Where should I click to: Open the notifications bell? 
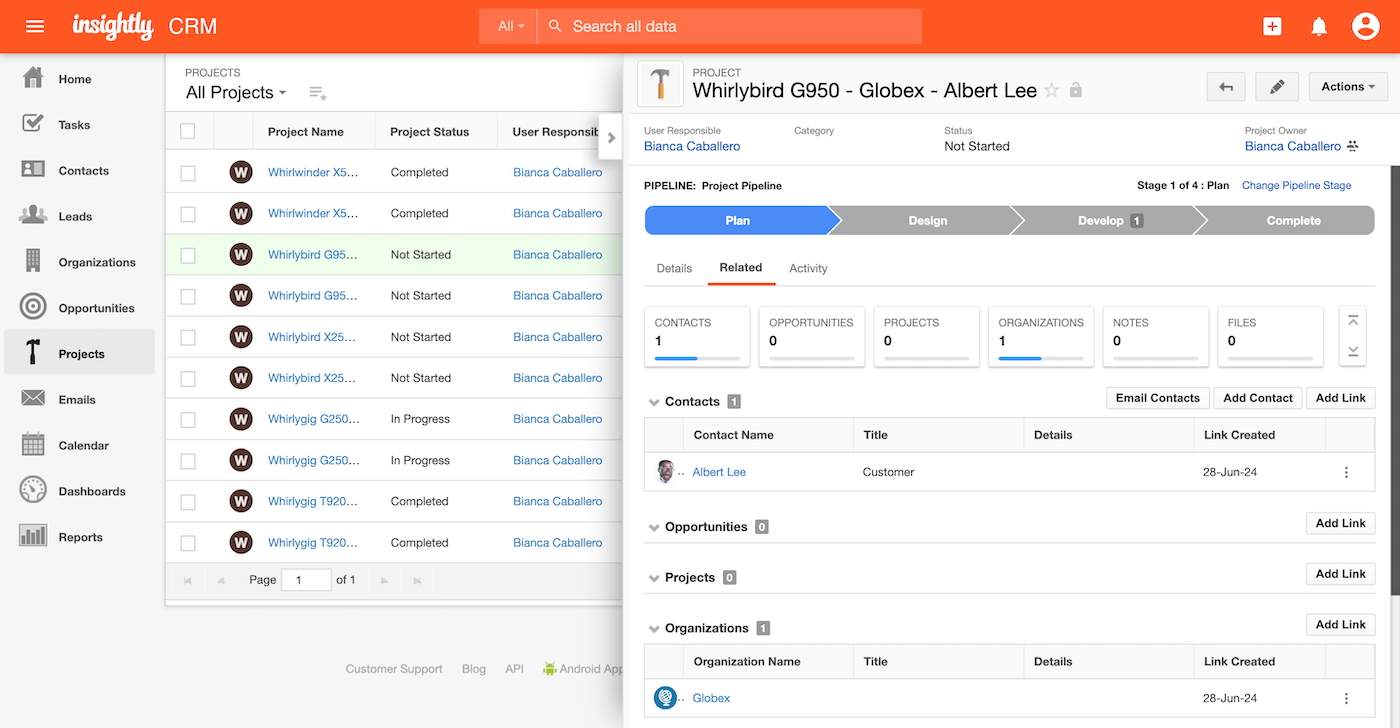tap(1319, 27)
